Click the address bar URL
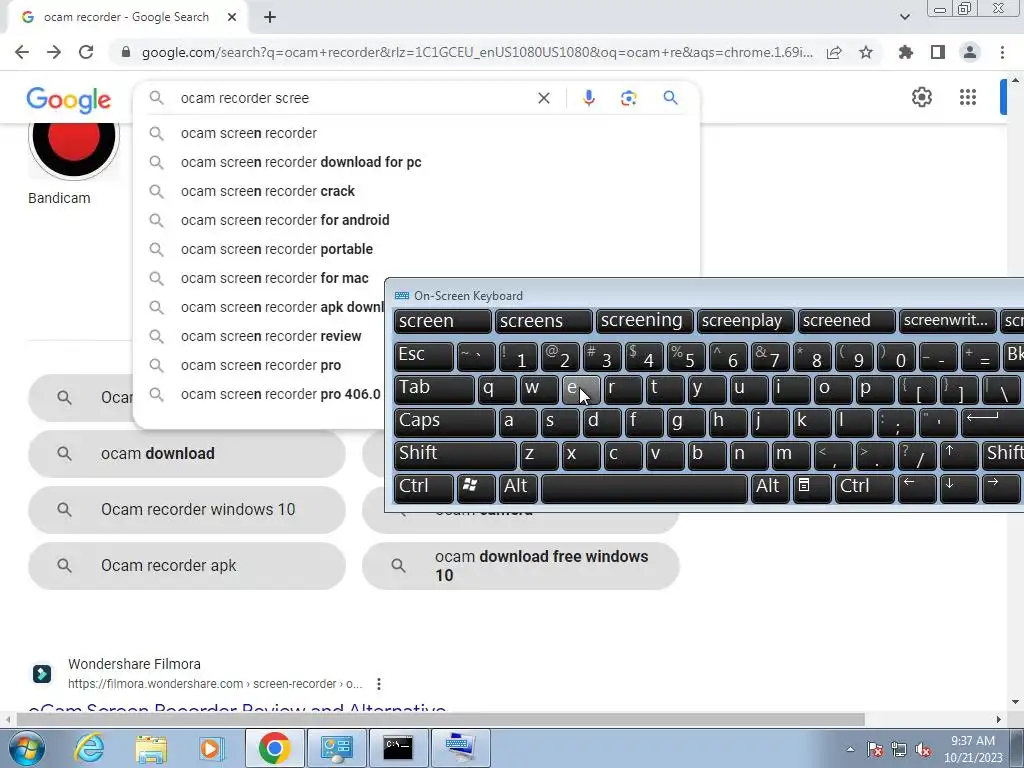This screenshot has width=1024, height=768. pyautogui.click(x=477, y=52)
